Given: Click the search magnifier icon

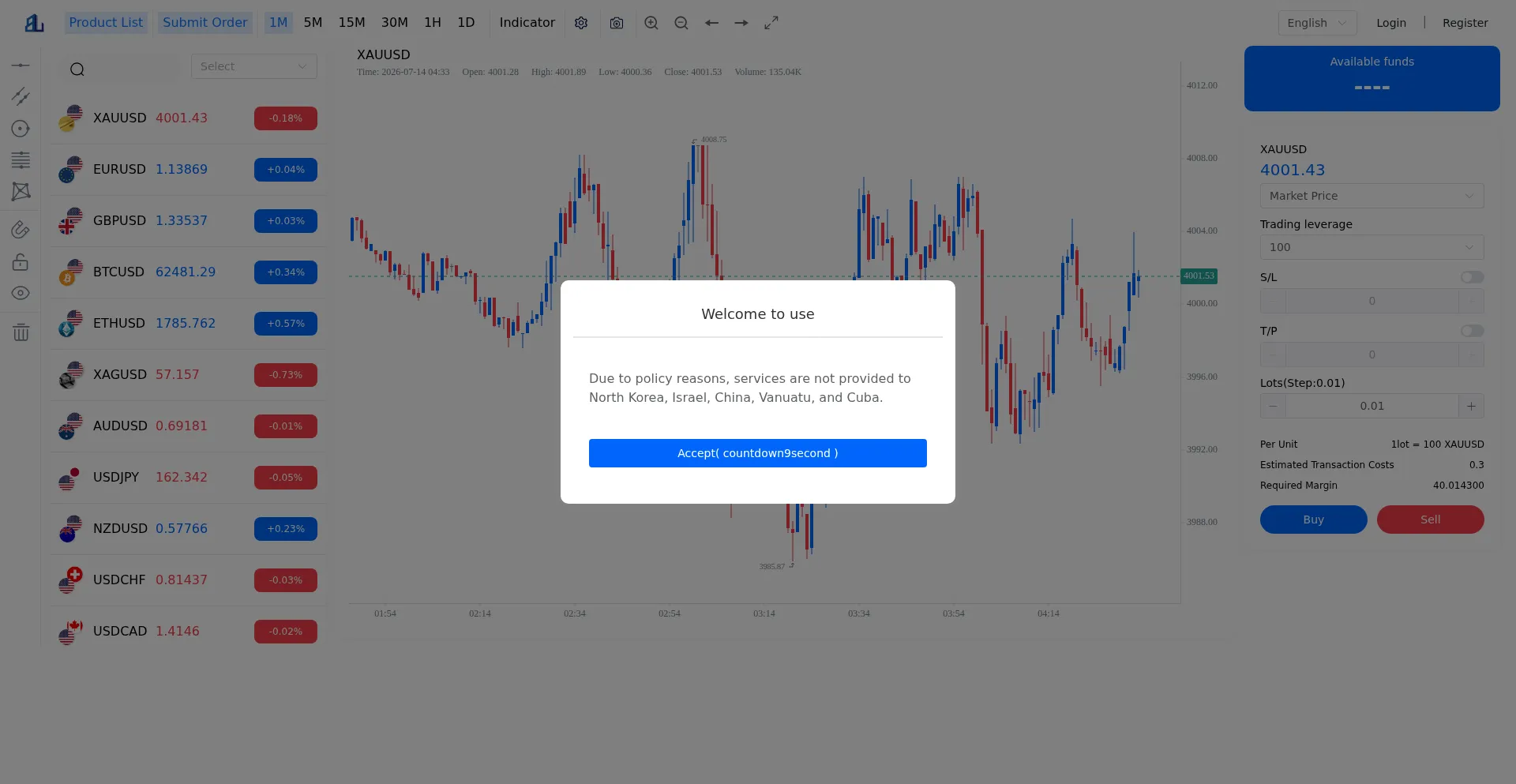Looking at the screenshot, I should pyautogui.click(x=77, y=69).
